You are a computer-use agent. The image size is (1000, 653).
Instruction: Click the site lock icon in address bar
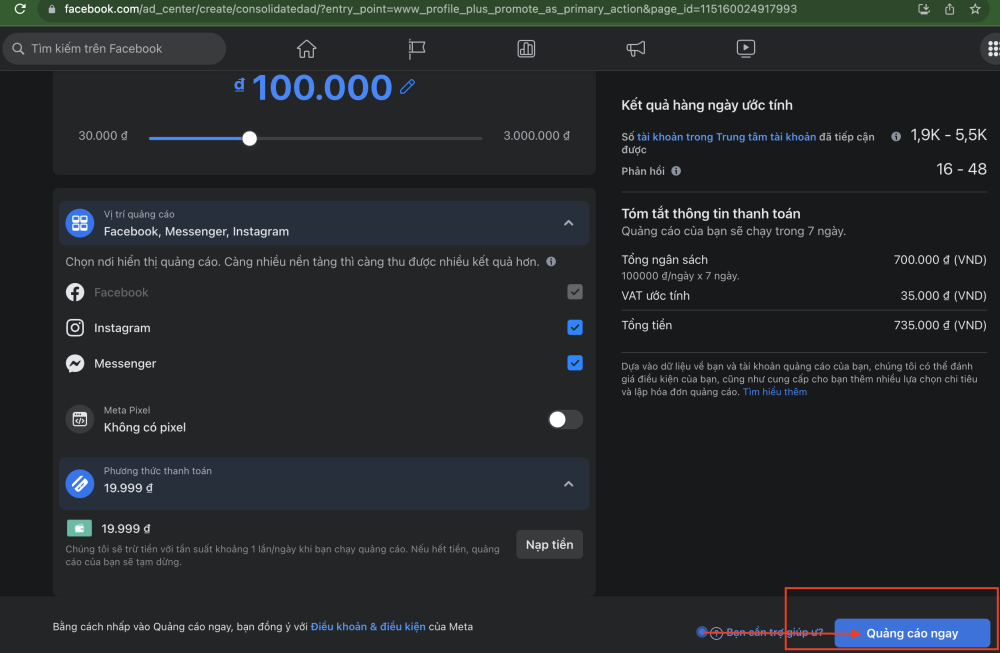pos(52,9)
